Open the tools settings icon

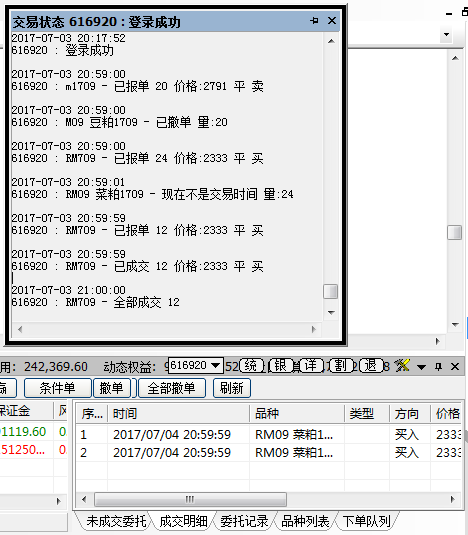(x=402, y=366)
